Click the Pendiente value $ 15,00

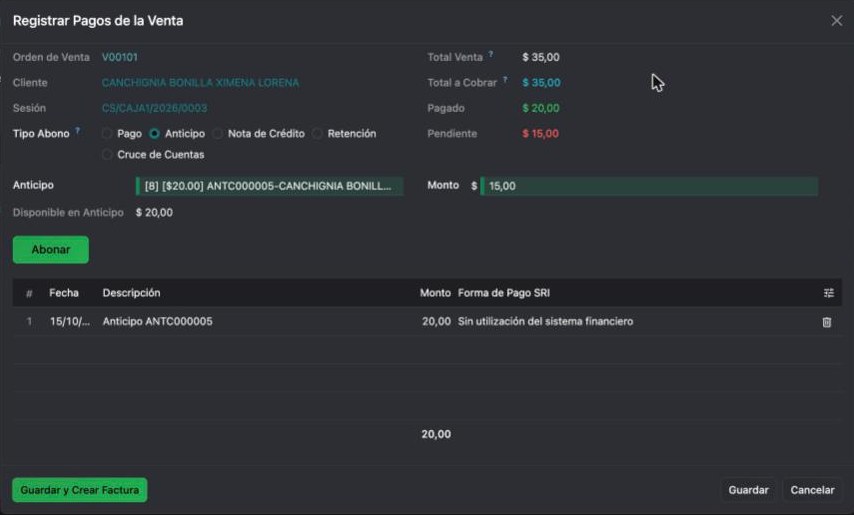540,134
